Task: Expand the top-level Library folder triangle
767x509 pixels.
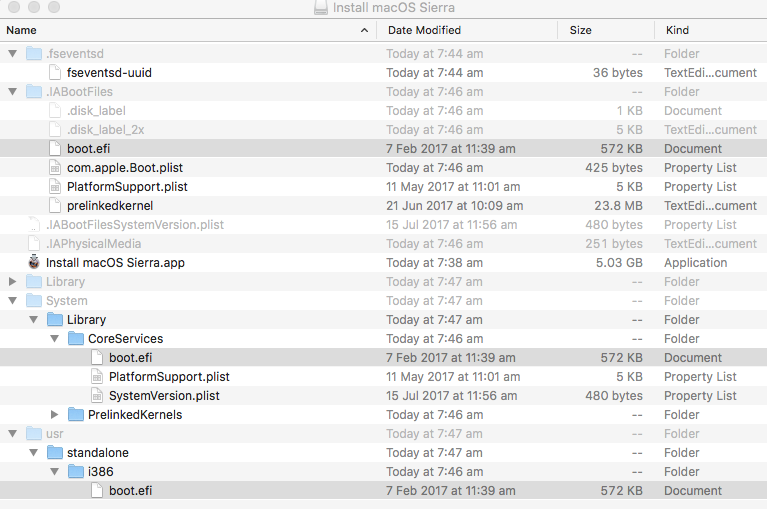Action: click(x=13, y=282)
